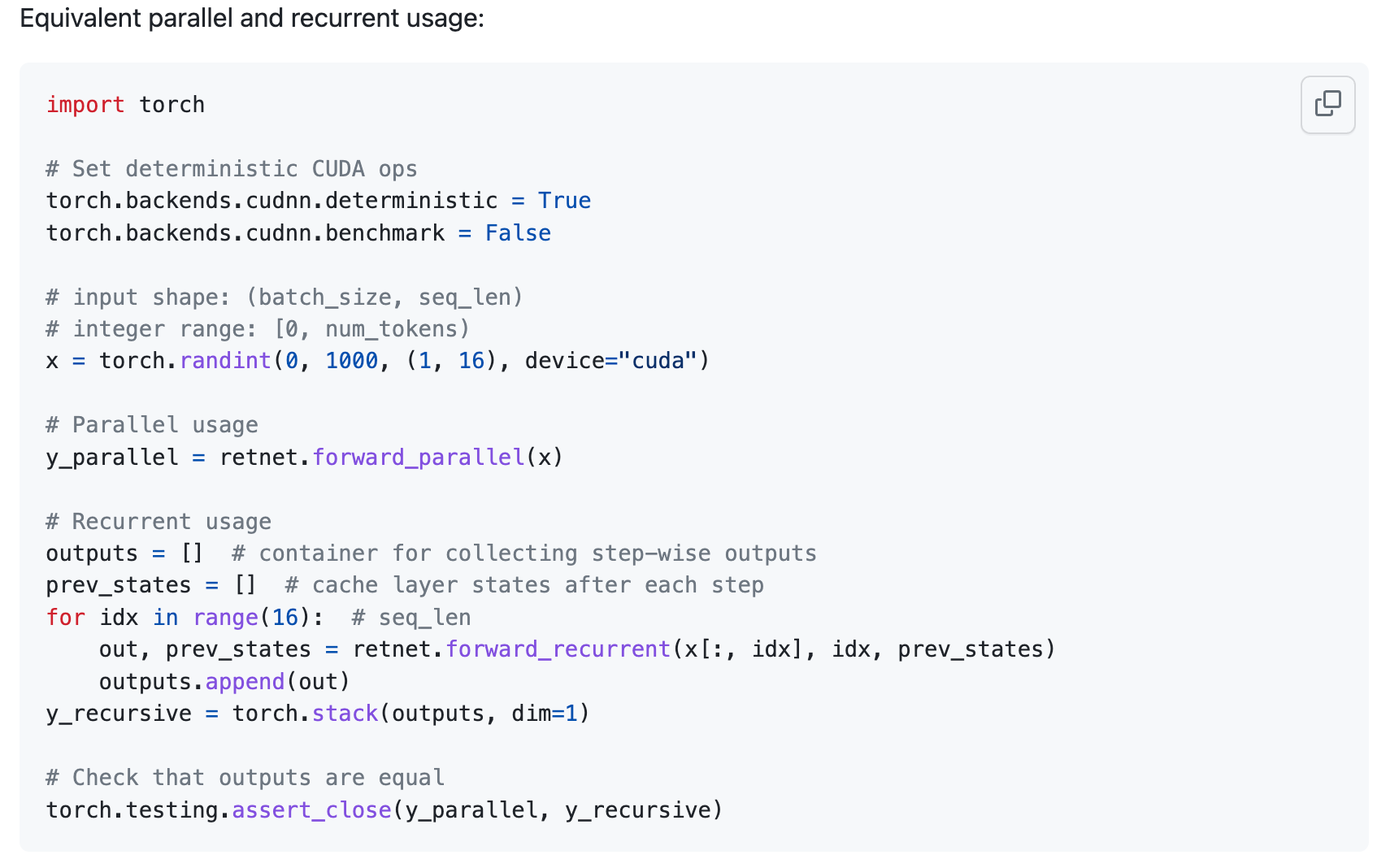The image size is (1390, 868).
Task: Click the comment about deterministic CUDA ops
Action: tap(231, 168)
